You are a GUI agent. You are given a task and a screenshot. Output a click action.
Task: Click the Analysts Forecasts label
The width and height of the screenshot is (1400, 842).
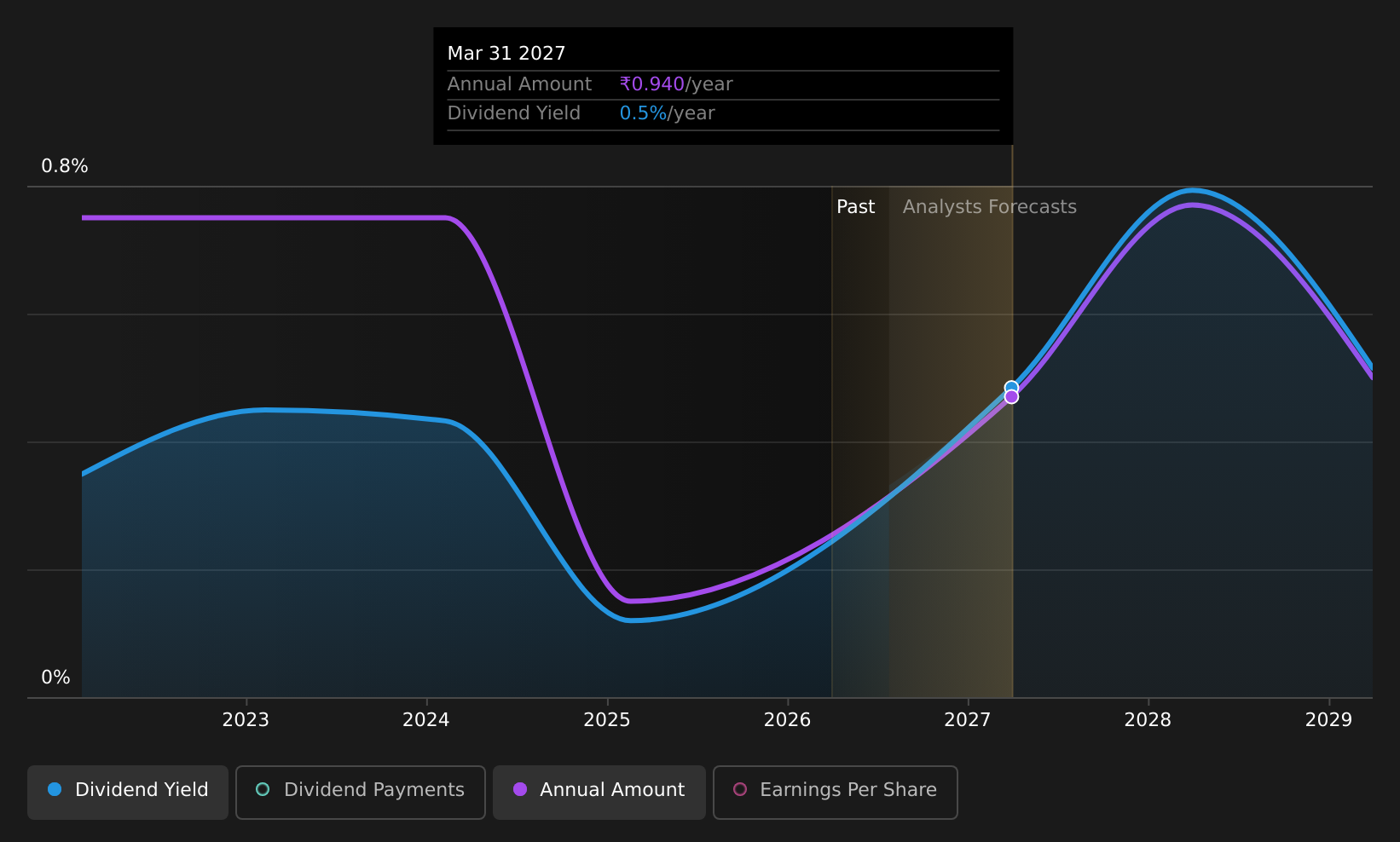pyautogui.click(x=990, y=207)
